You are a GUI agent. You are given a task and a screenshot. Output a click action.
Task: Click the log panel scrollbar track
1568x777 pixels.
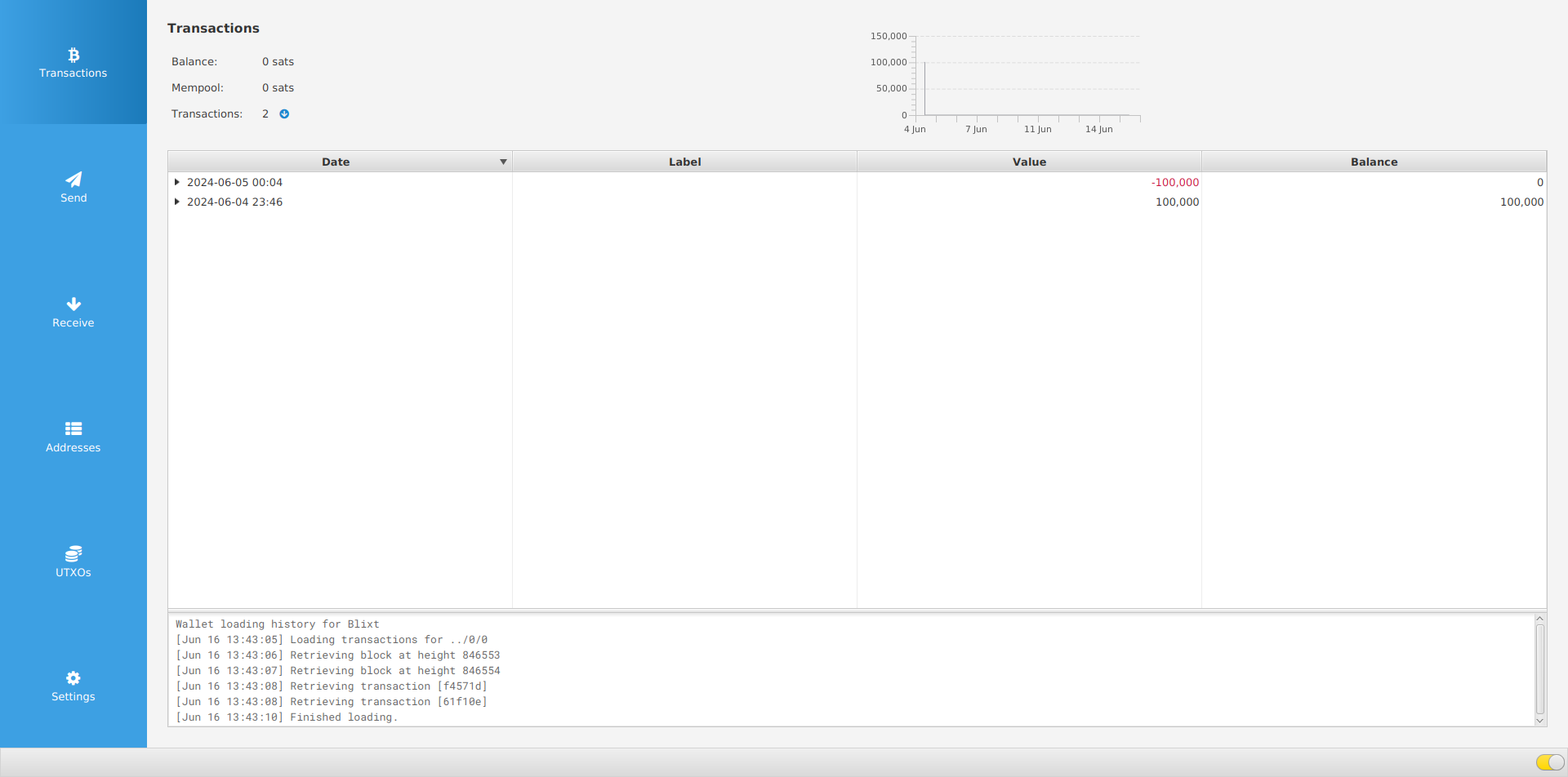[x=1539, y=669]
